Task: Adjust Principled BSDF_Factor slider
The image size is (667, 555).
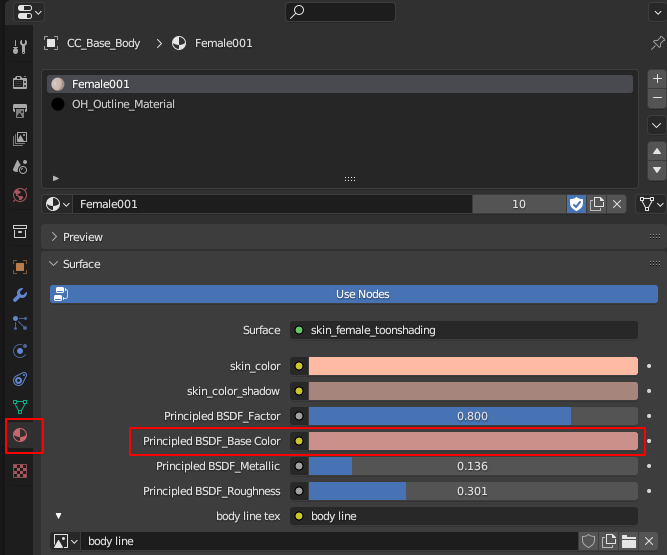Action: click(x=473, y=416)
